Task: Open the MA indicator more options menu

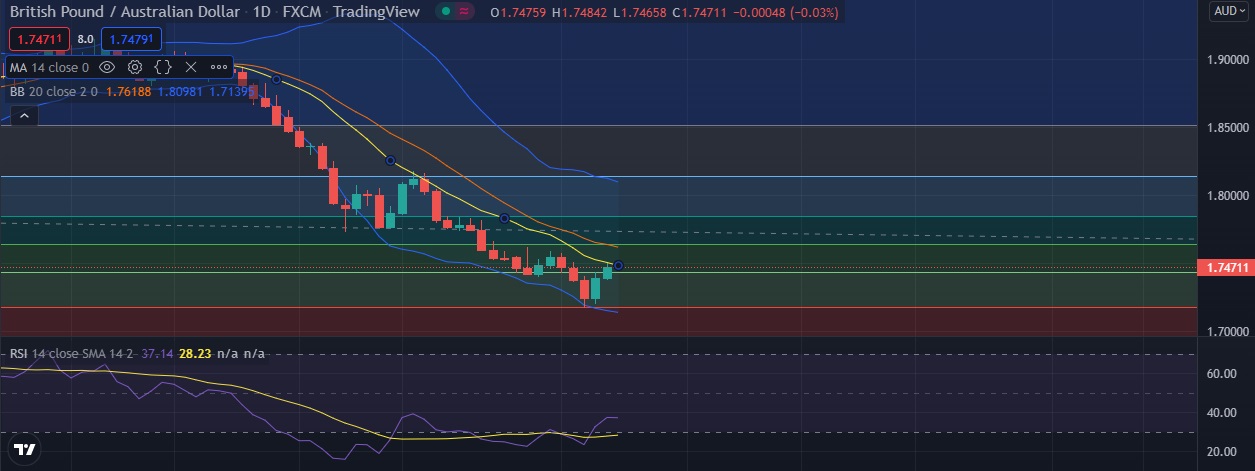Action: coord(219,67)
